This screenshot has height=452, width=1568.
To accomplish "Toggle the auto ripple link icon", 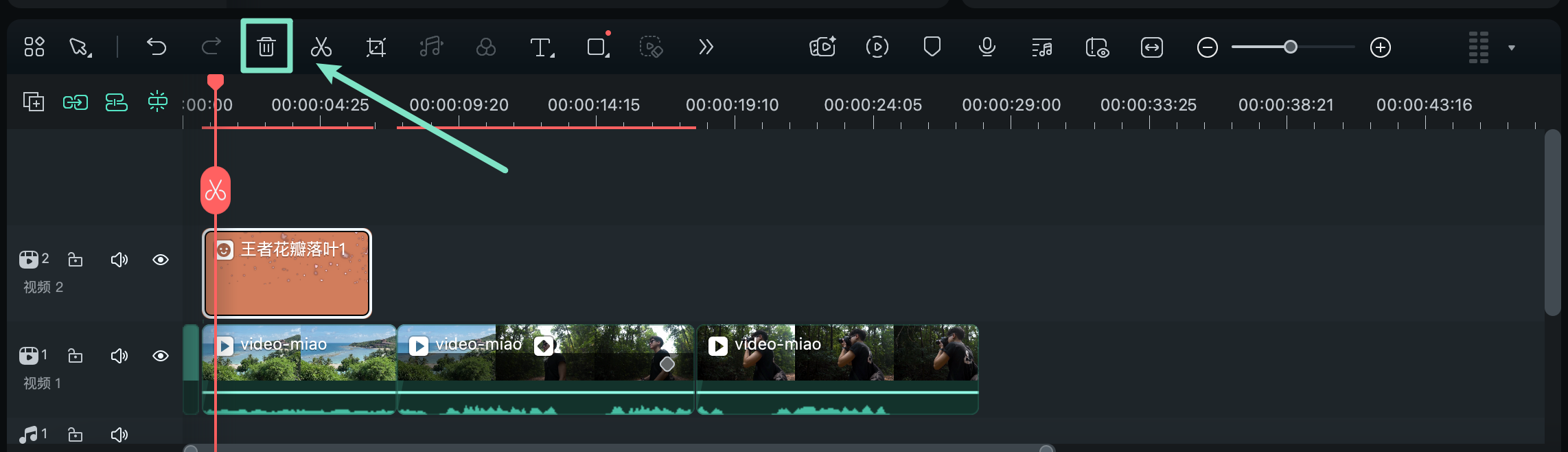I will [x=76, y=103].
